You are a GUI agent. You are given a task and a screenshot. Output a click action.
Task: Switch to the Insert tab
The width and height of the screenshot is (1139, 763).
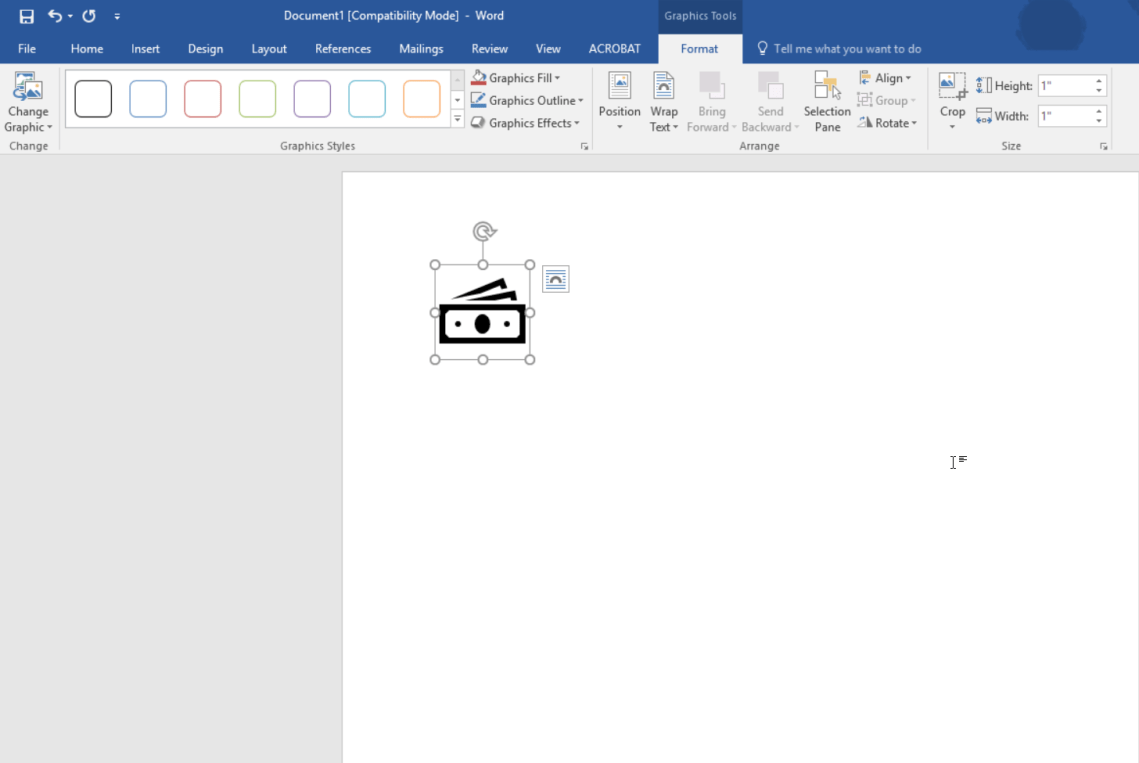pos(145,49)
